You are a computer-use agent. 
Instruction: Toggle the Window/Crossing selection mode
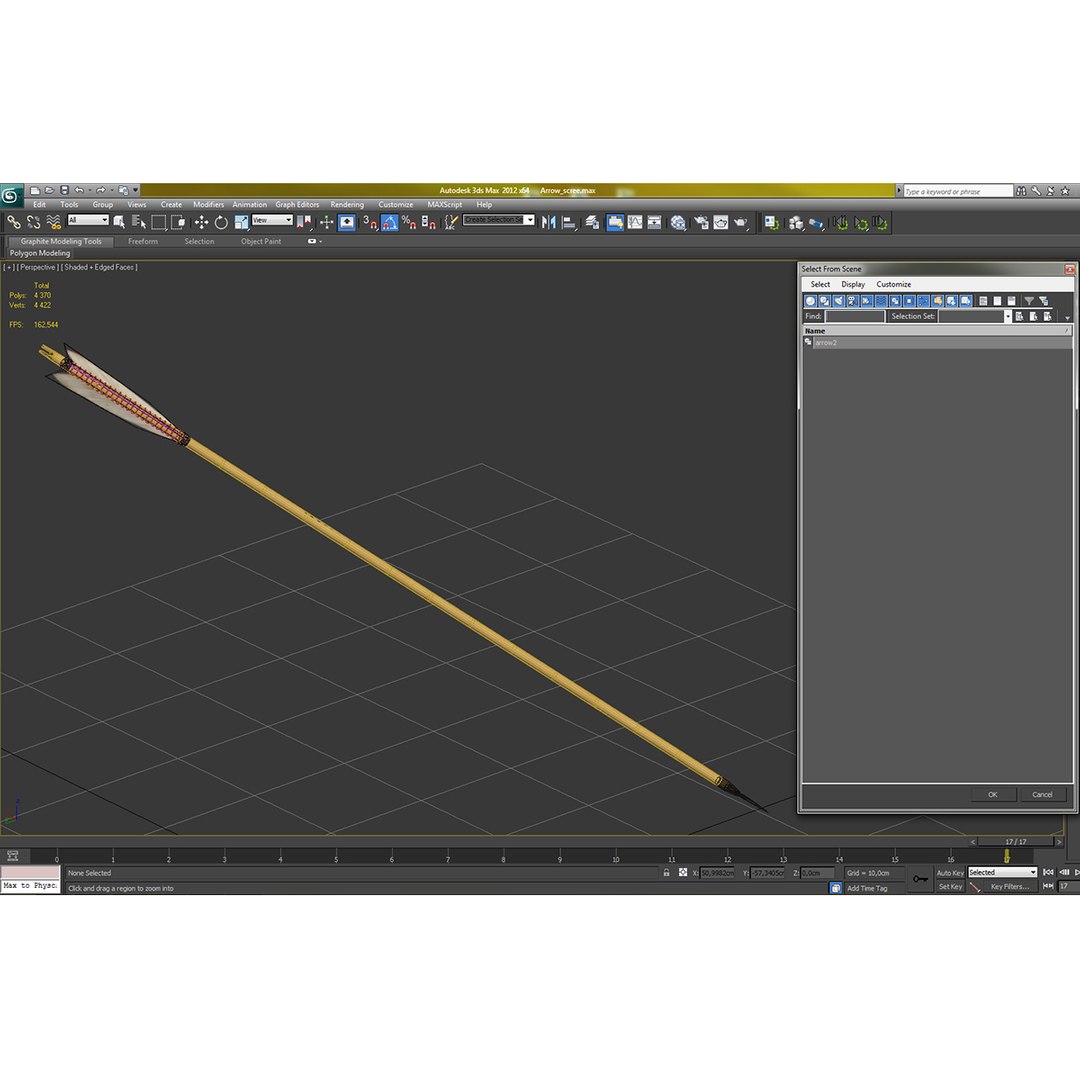click(x=178, y=222)
